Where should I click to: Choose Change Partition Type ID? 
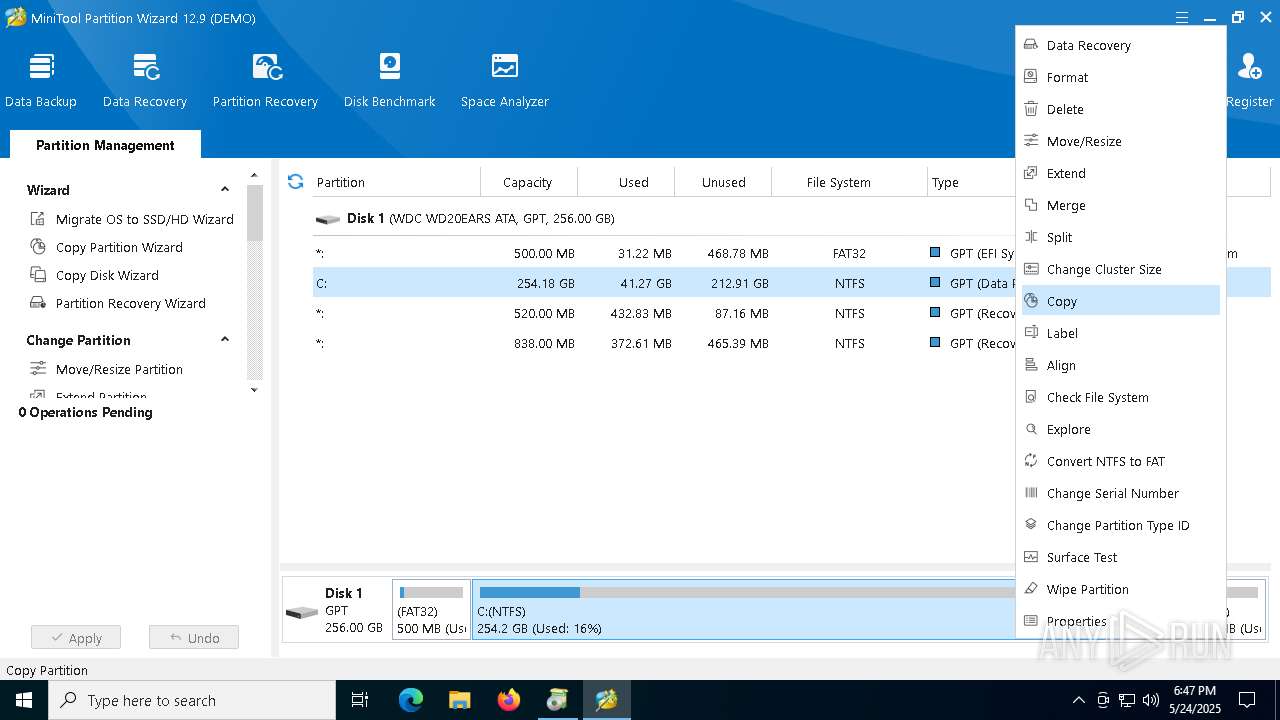1120,525
